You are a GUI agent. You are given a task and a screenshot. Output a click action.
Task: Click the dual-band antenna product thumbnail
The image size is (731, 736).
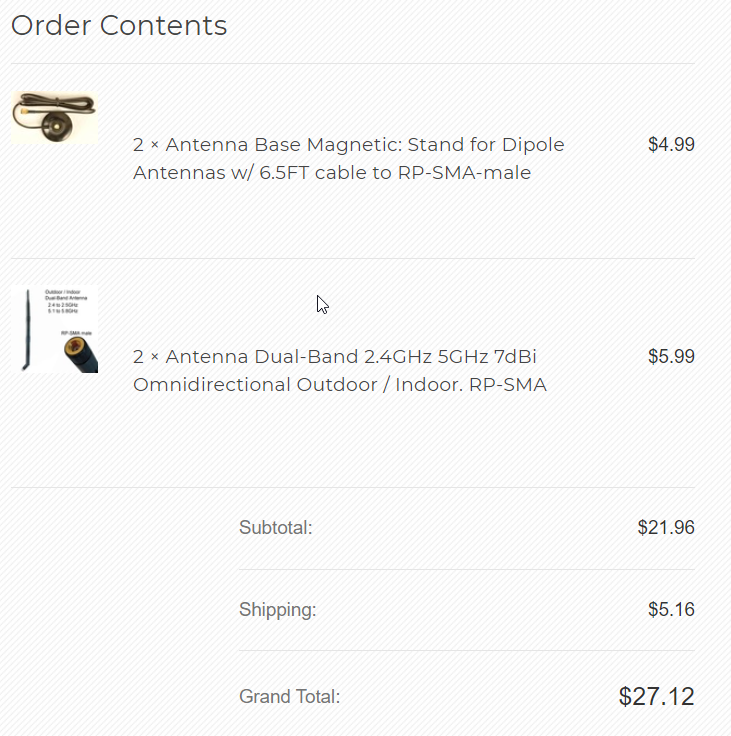click(x=56, y=330)
